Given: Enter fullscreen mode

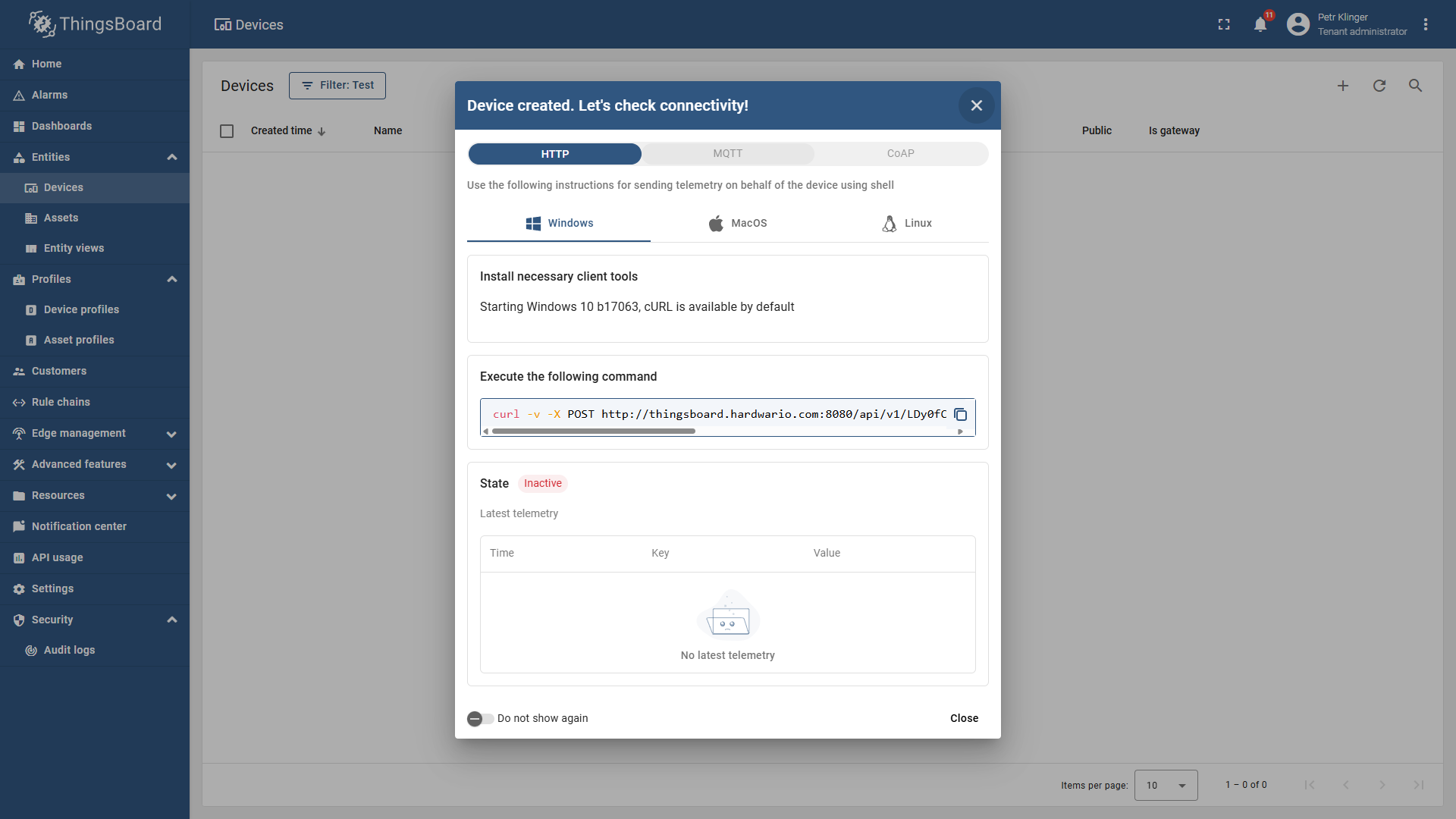Looking at the screenshot, I should [1223, 24].
